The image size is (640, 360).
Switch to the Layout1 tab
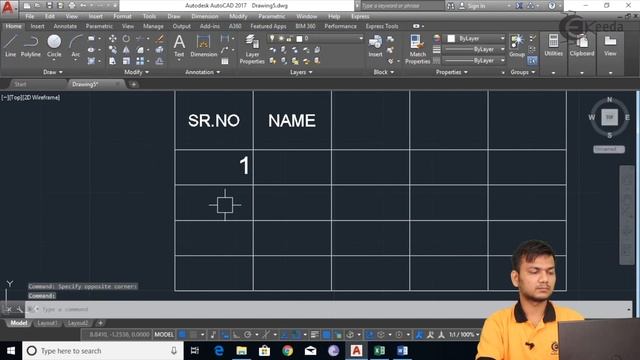47,323
